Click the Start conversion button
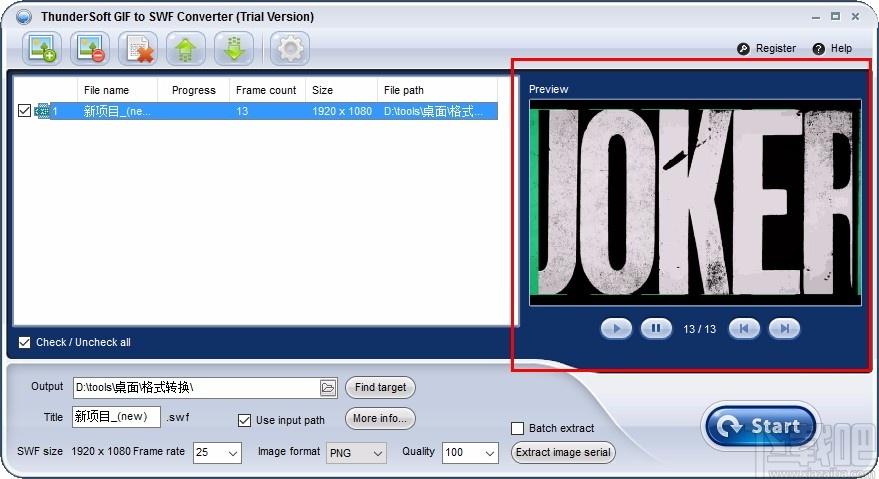 (x=760, y=426)
